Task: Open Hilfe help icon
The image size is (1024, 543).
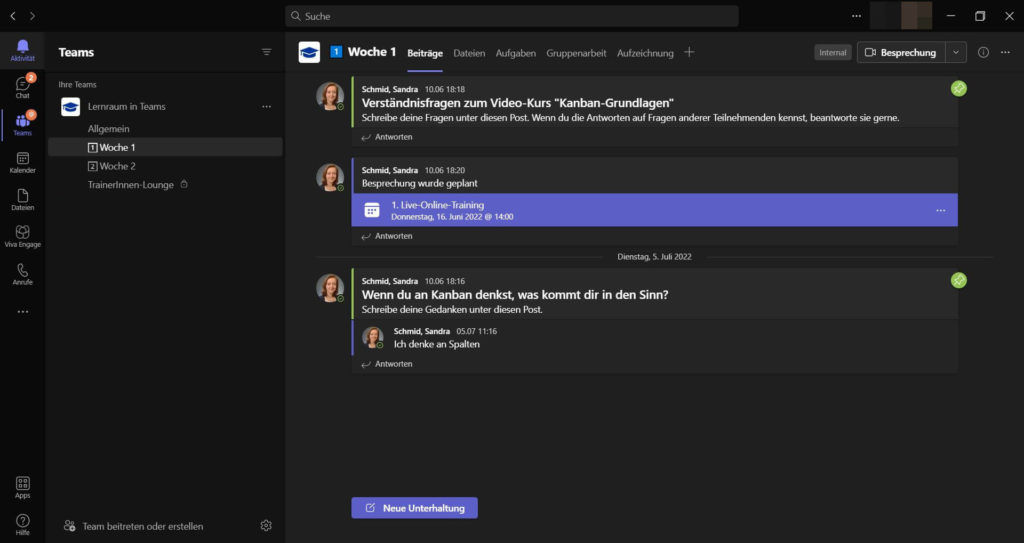Action: (x=22, y=525)
